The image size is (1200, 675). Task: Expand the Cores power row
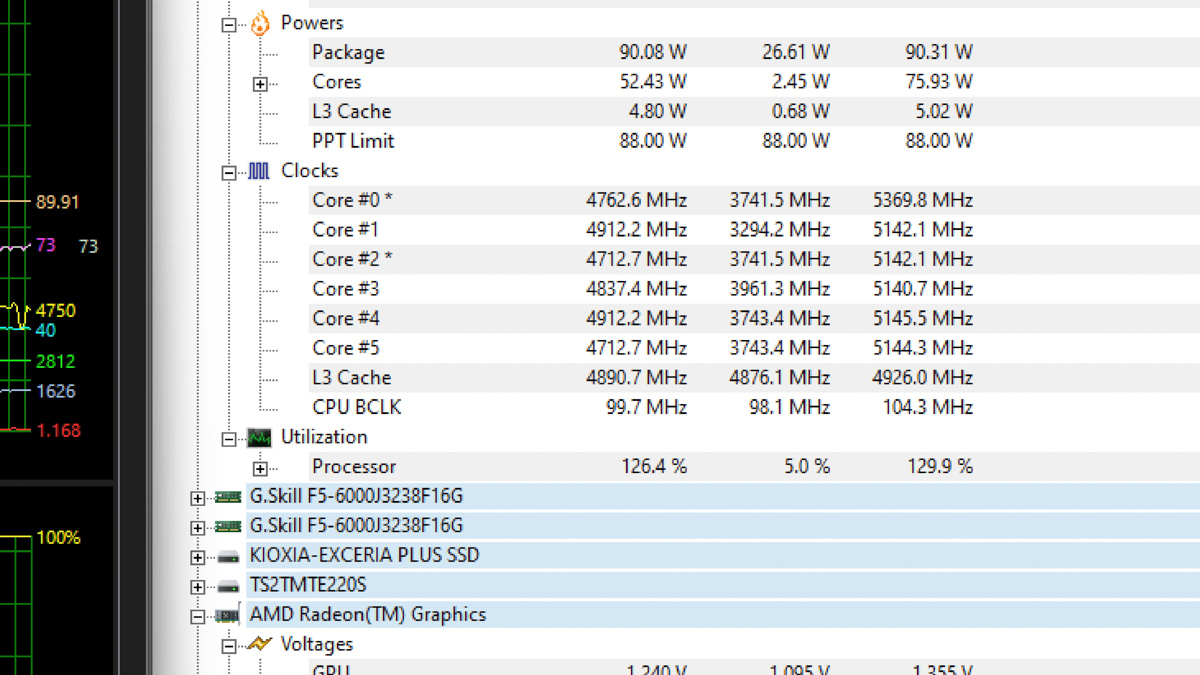tap(260, 85)
